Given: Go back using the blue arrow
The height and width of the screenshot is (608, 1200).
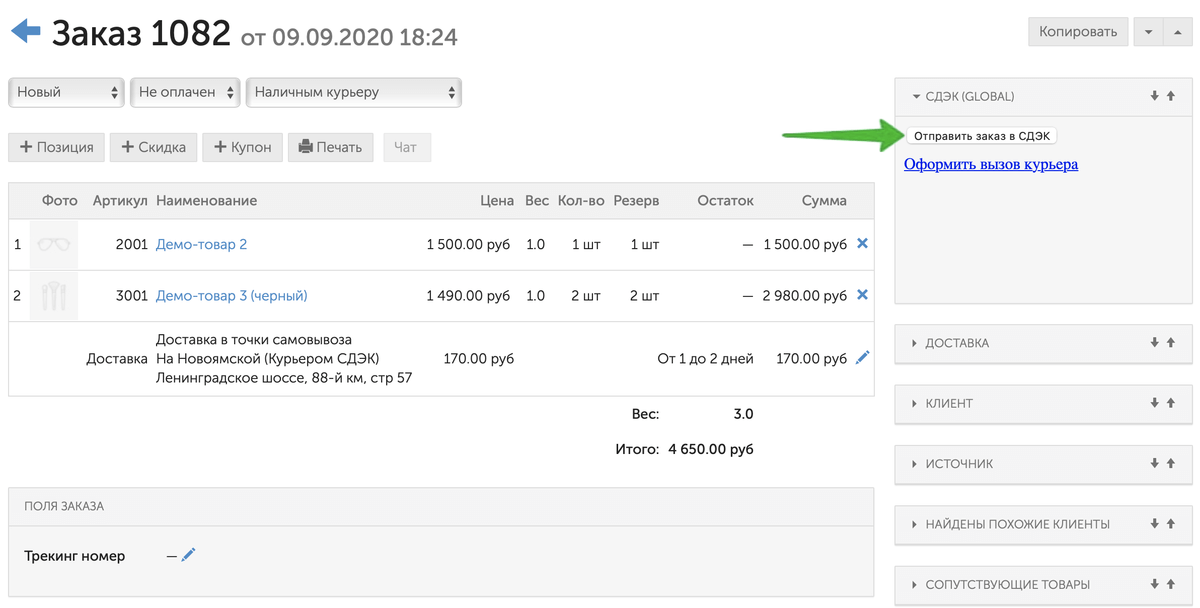Looking at the screenshot, I should click(x=25, y=32).
